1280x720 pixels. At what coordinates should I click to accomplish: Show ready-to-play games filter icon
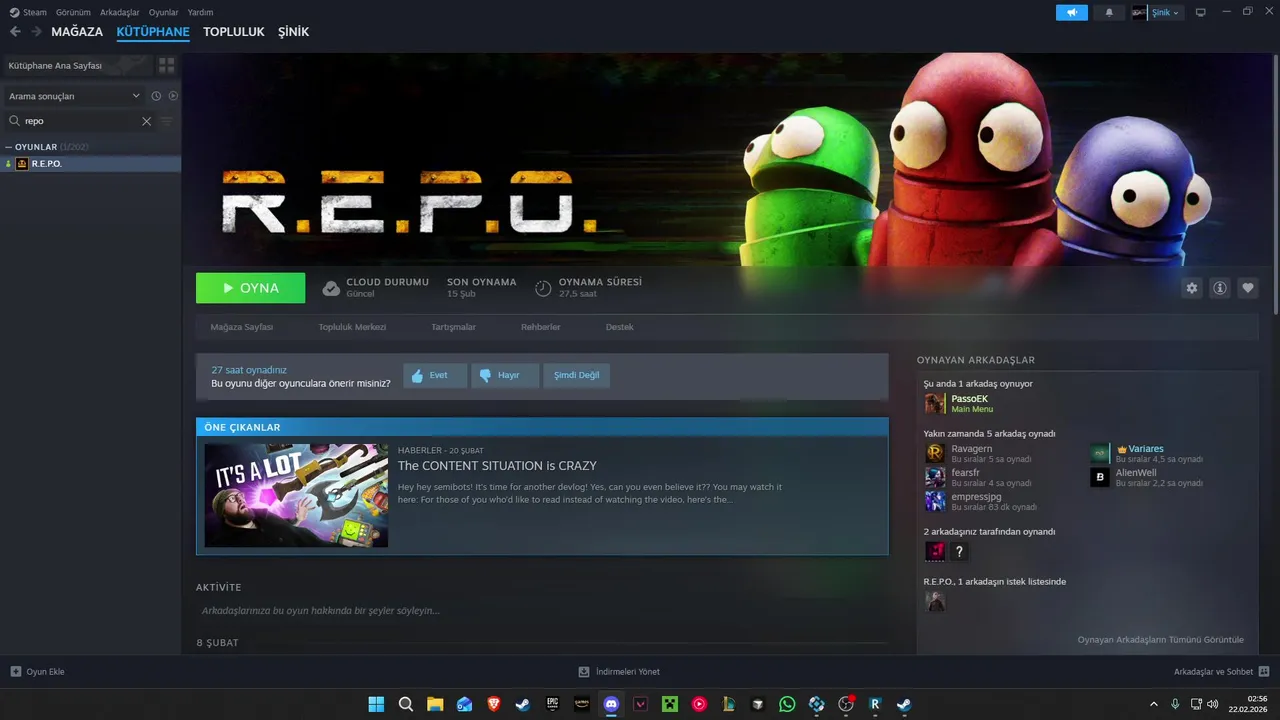[x=173, y=96]
